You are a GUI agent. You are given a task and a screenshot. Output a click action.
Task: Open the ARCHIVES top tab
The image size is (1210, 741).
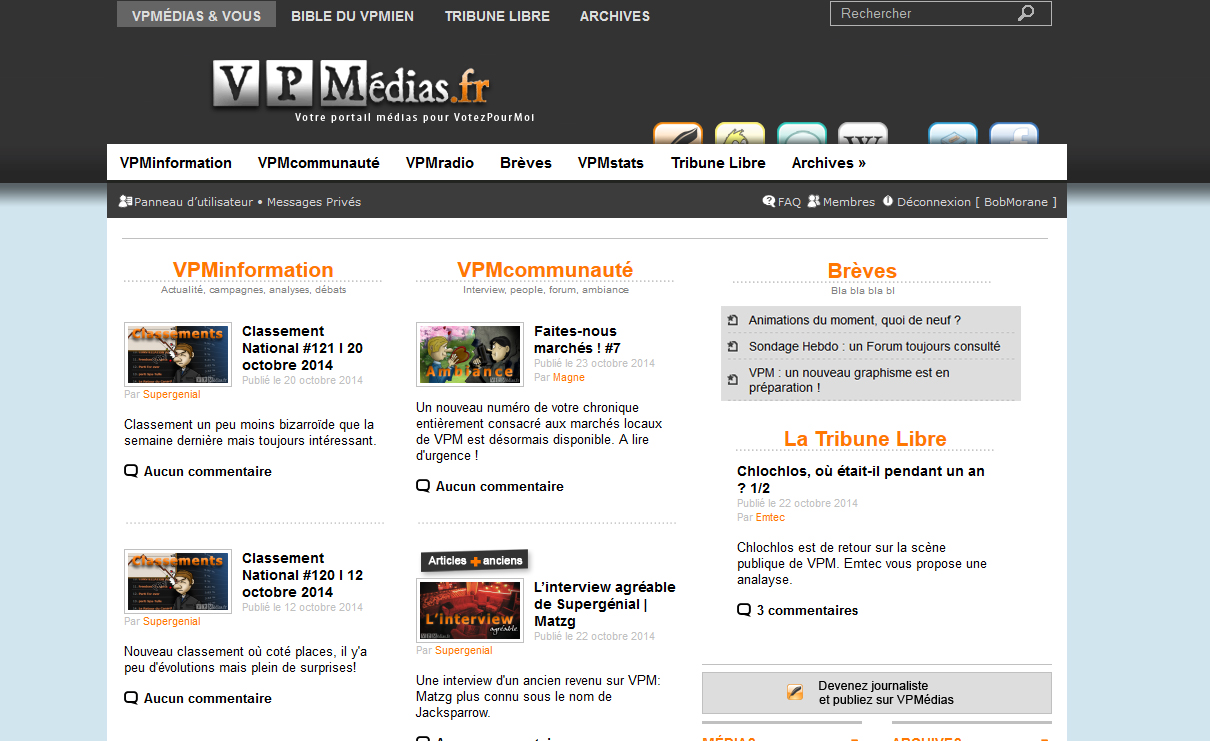pyautogui.click(x=615, y=16)
